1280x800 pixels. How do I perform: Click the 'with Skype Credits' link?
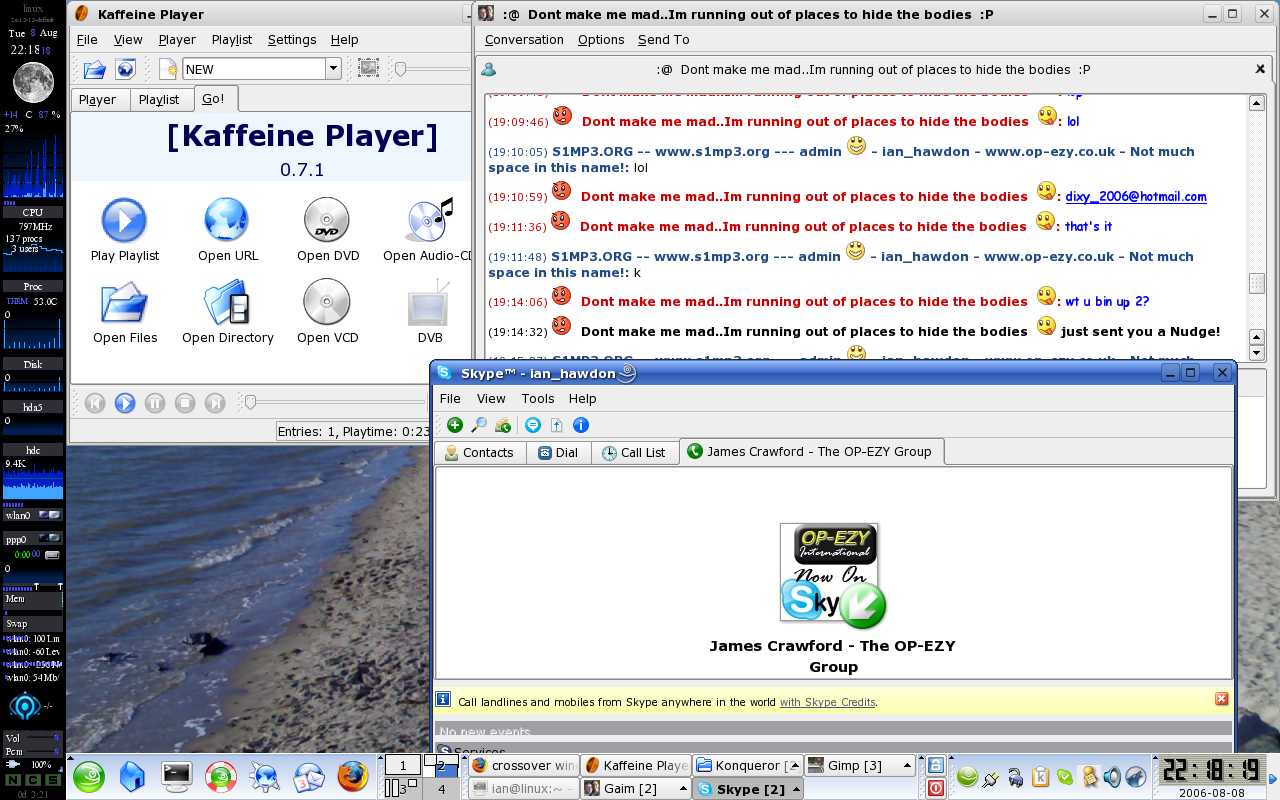tap(827, 702)
